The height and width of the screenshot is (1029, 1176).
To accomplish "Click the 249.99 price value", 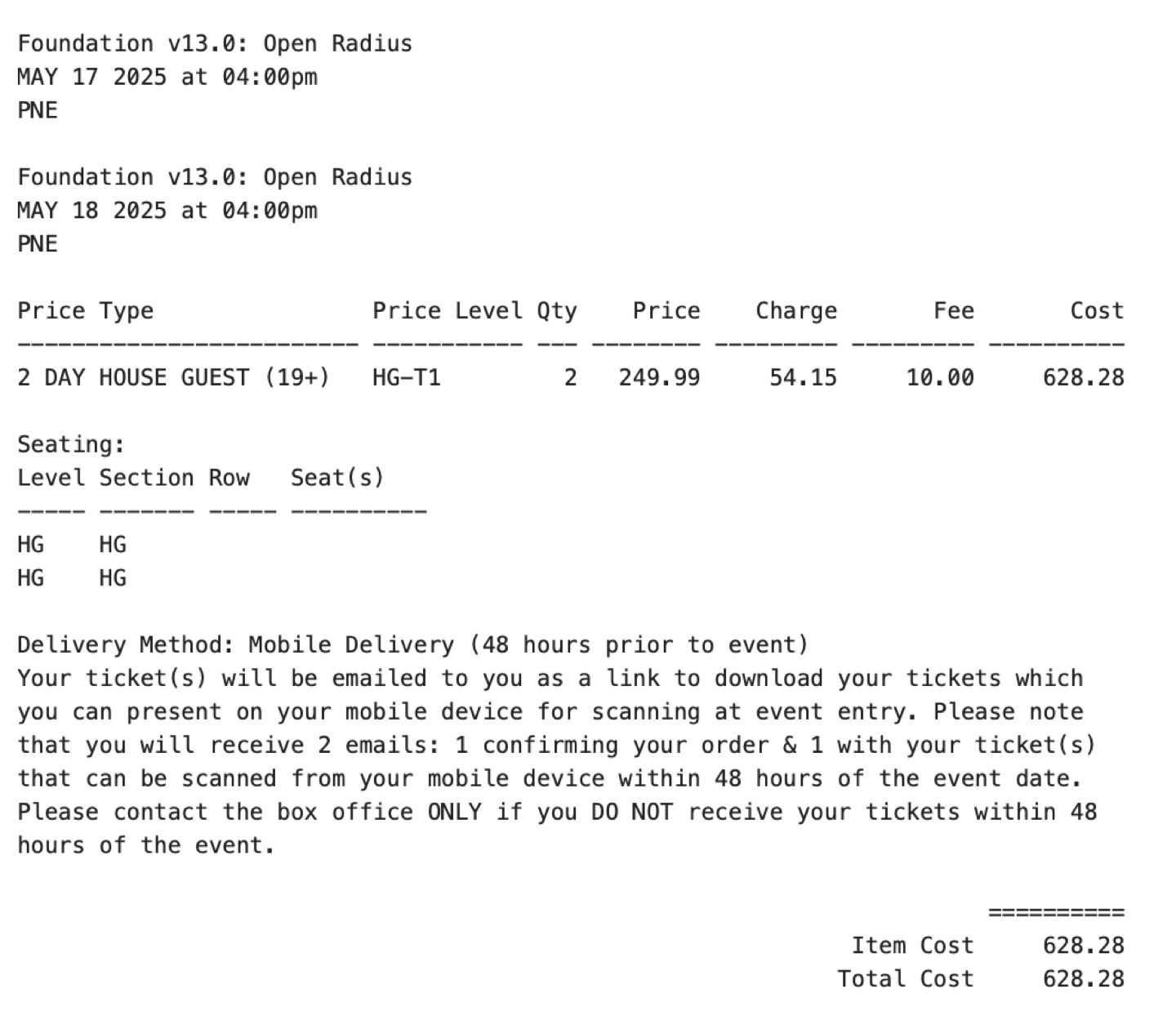I will pyautogui.click(x=660, y=377).
